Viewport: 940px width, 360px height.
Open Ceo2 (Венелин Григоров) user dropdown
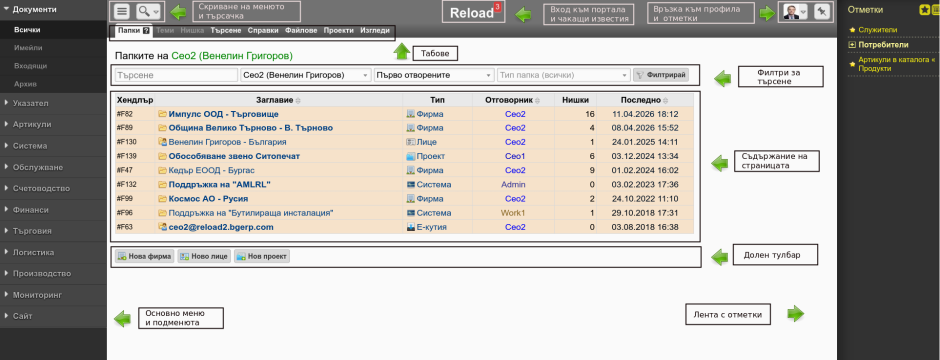[x=306, y=75]
